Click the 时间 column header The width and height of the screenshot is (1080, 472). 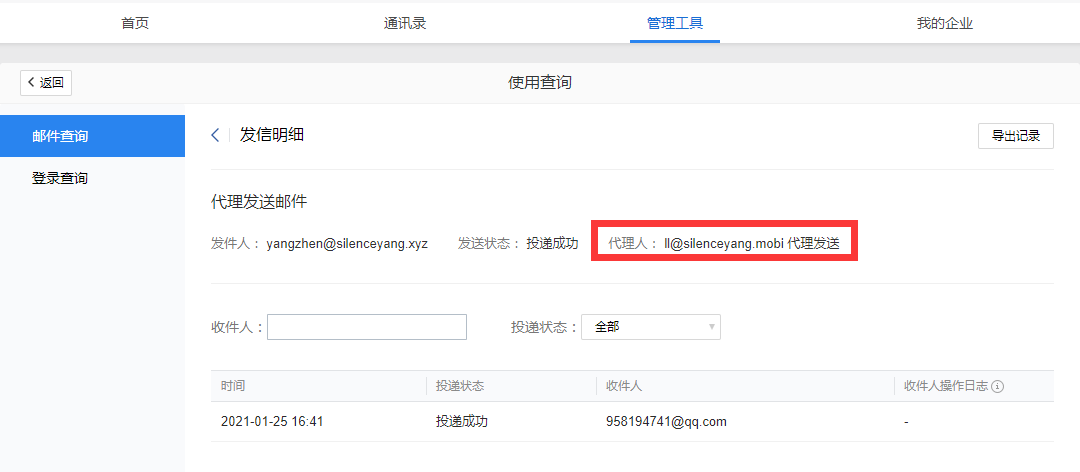[233, 386]
